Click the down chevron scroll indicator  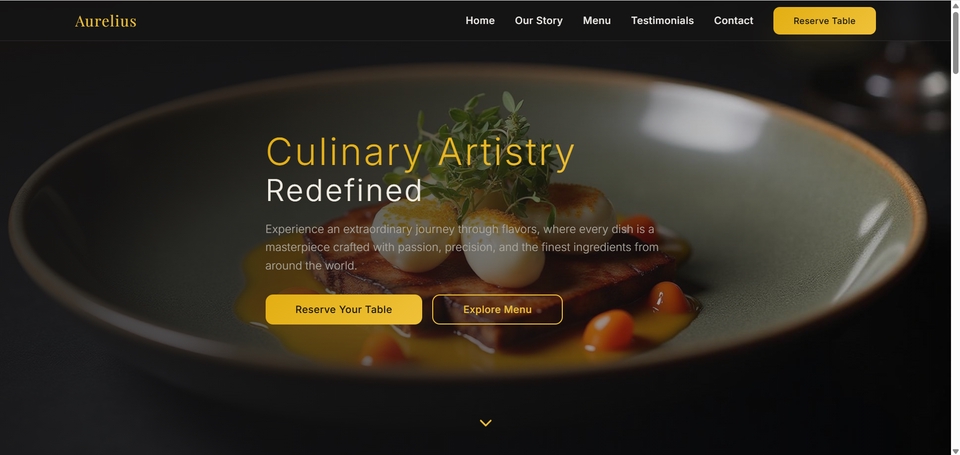(x=486, y=423)
